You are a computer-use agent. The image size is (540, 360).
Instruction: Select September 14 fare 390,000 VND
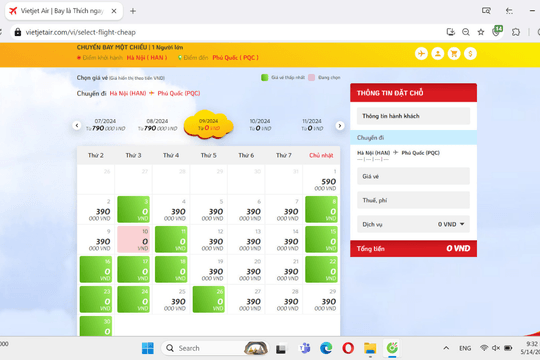(x=284, y=239)
